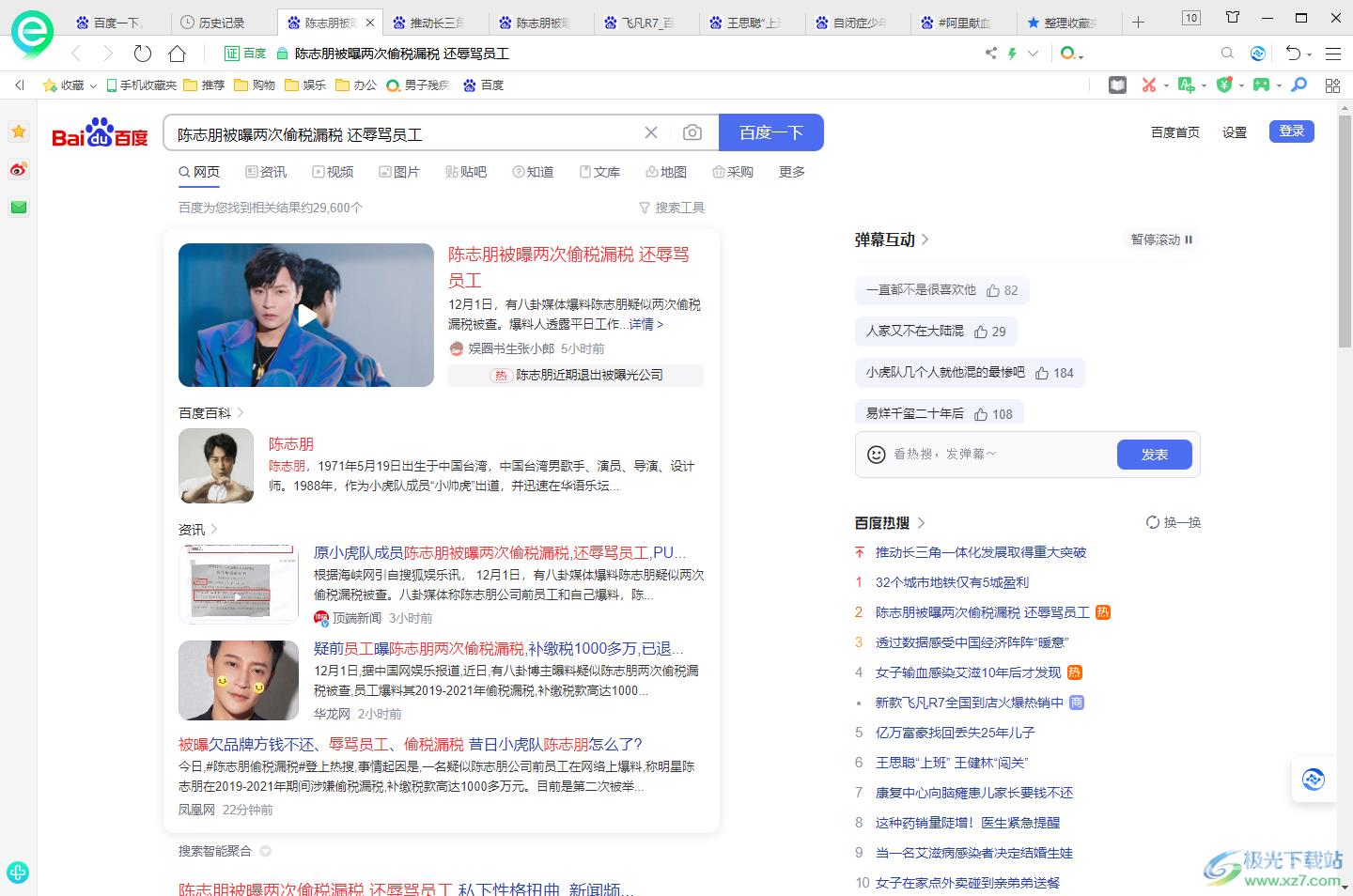
Task: Clear the Baidu search box text
Action: 651,133
